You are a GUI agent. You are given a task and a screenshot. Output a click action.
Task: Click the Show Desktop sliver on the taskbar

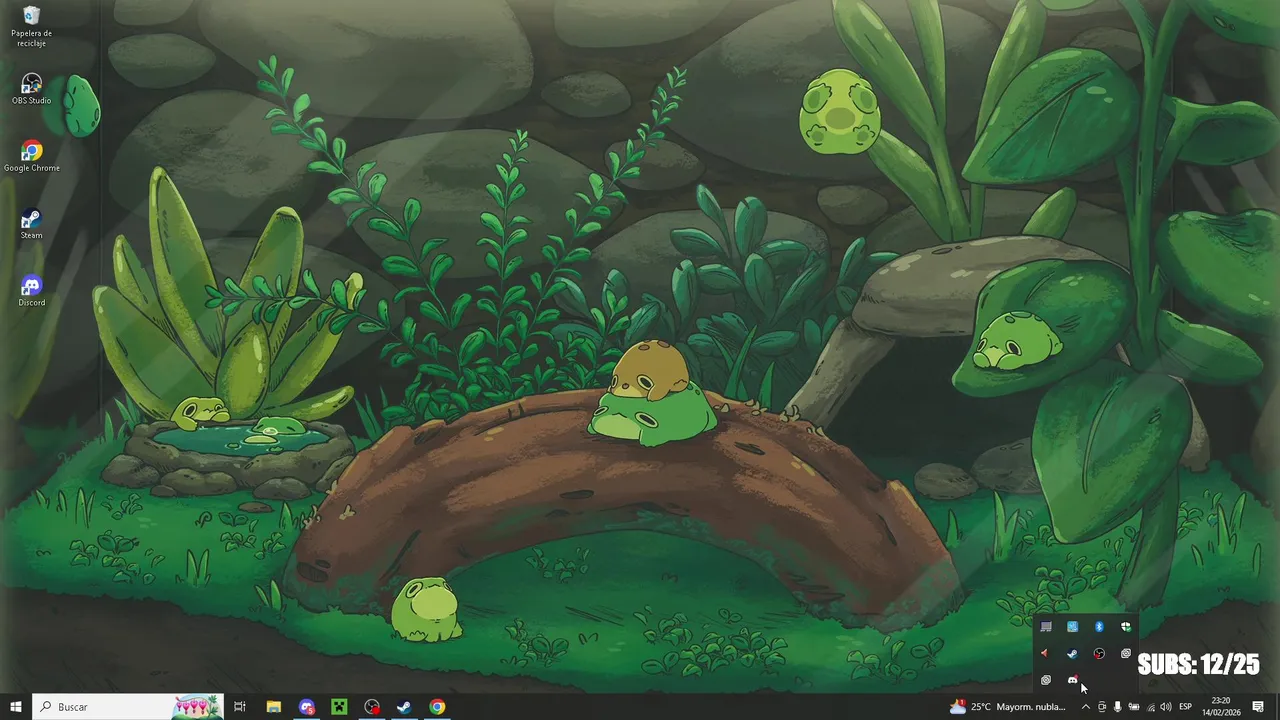coord(1277,707)
